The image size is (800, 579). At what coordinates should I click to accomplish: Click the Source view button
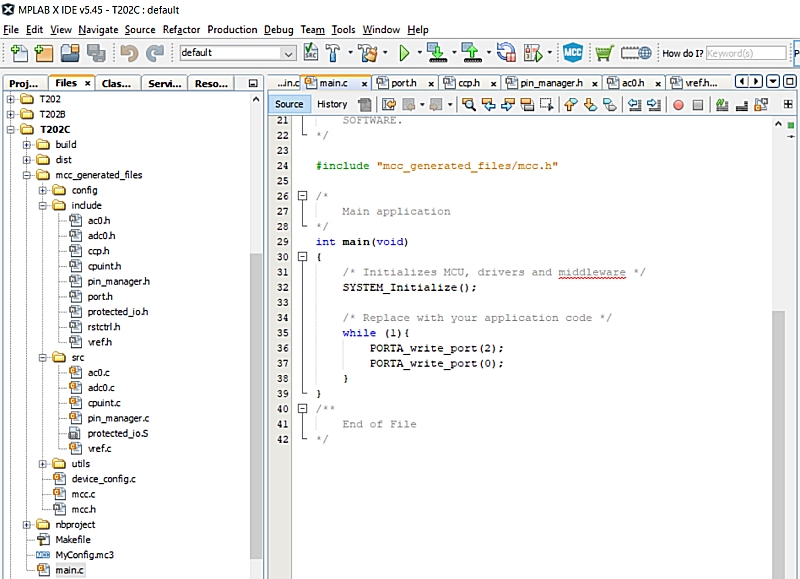[289, 104]
